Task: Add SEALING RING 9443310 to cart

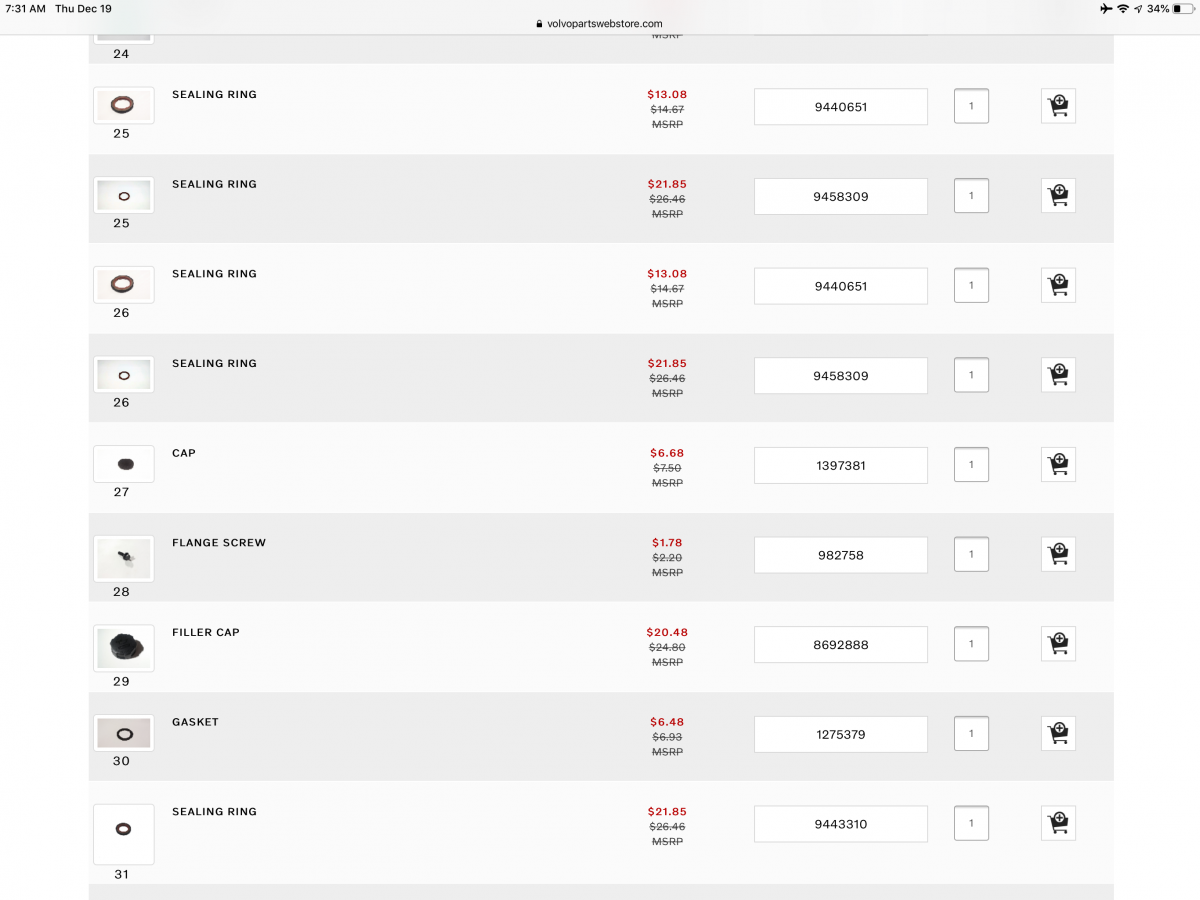Action: tap(1058, 822)
